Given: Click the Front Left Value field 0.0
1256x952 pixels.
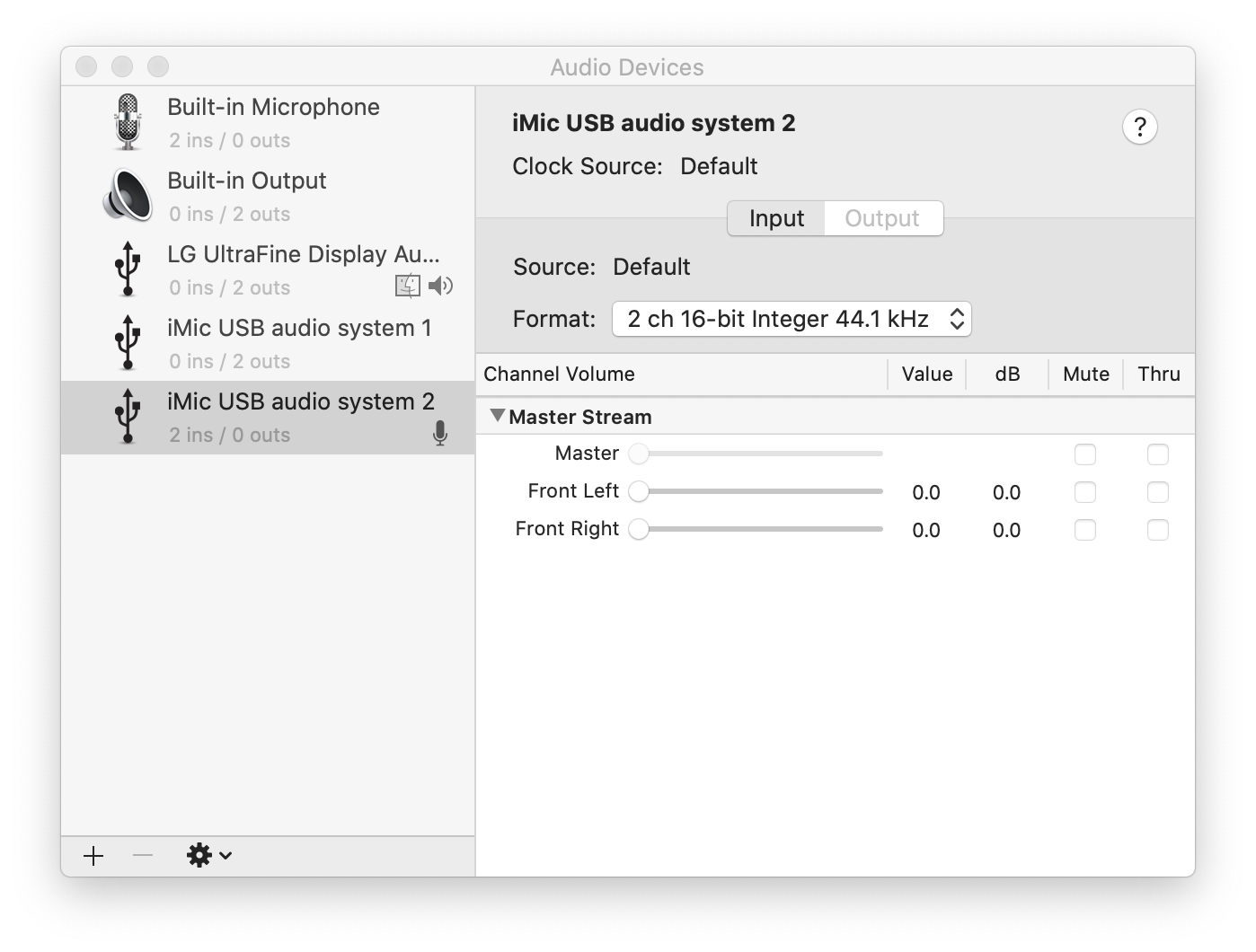Looking at the screenshot, I should (926, 492).
